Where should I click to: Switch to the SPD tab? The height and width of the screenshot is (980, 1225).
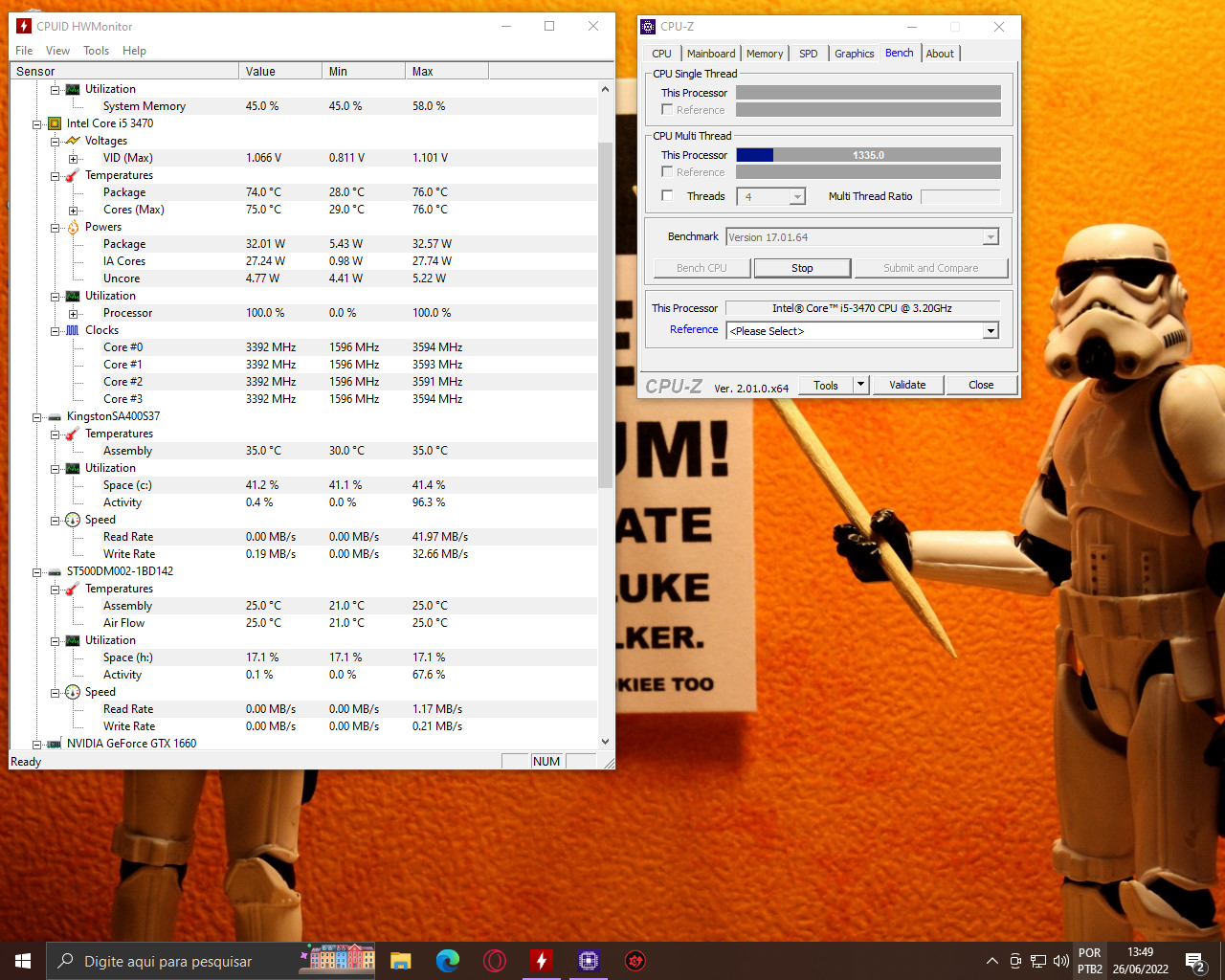[x=809, y=54]
